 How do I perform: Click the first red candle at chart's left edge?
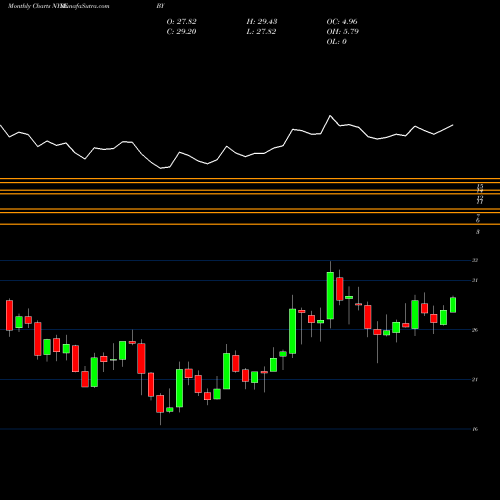(x=9, y=315)
